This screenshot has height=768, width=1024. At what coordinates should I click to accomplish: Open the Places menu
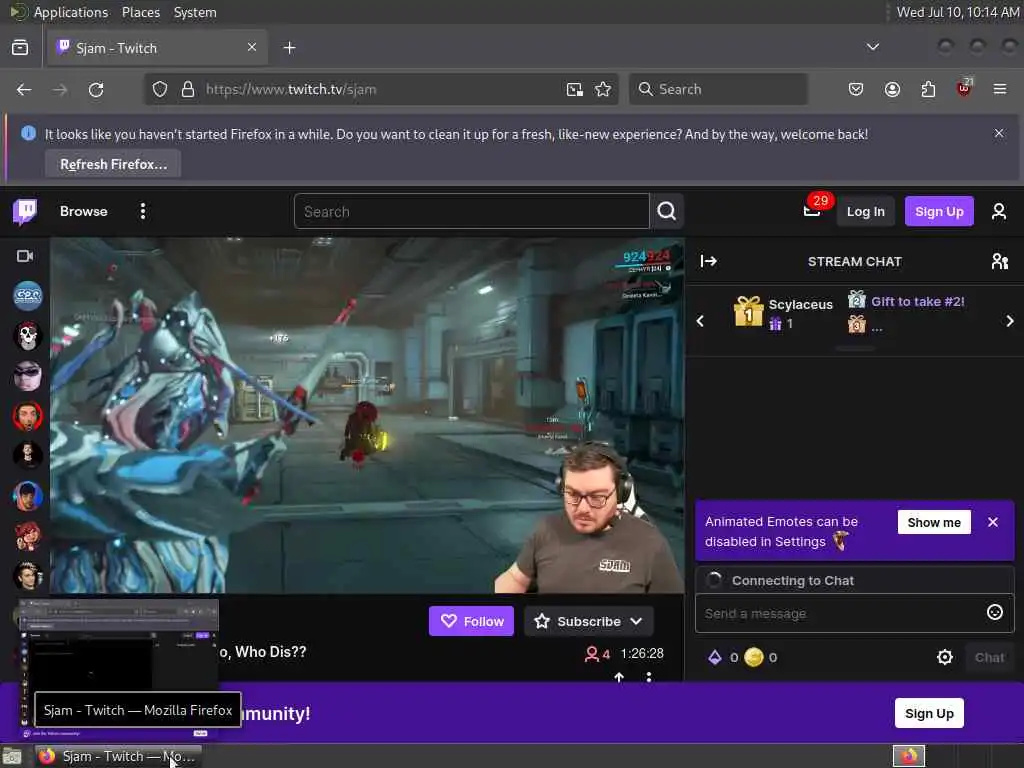pos(141,12)
